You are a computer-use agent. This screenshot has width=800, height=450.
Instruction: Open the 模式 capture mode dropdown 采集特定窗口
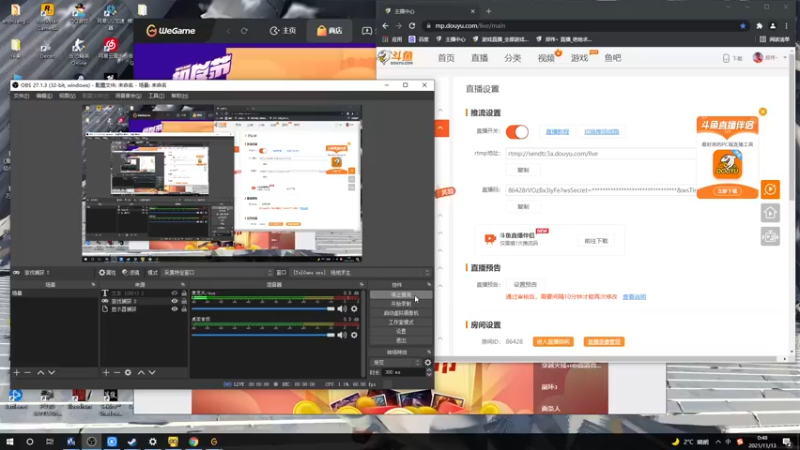click(x=218, y=272)
